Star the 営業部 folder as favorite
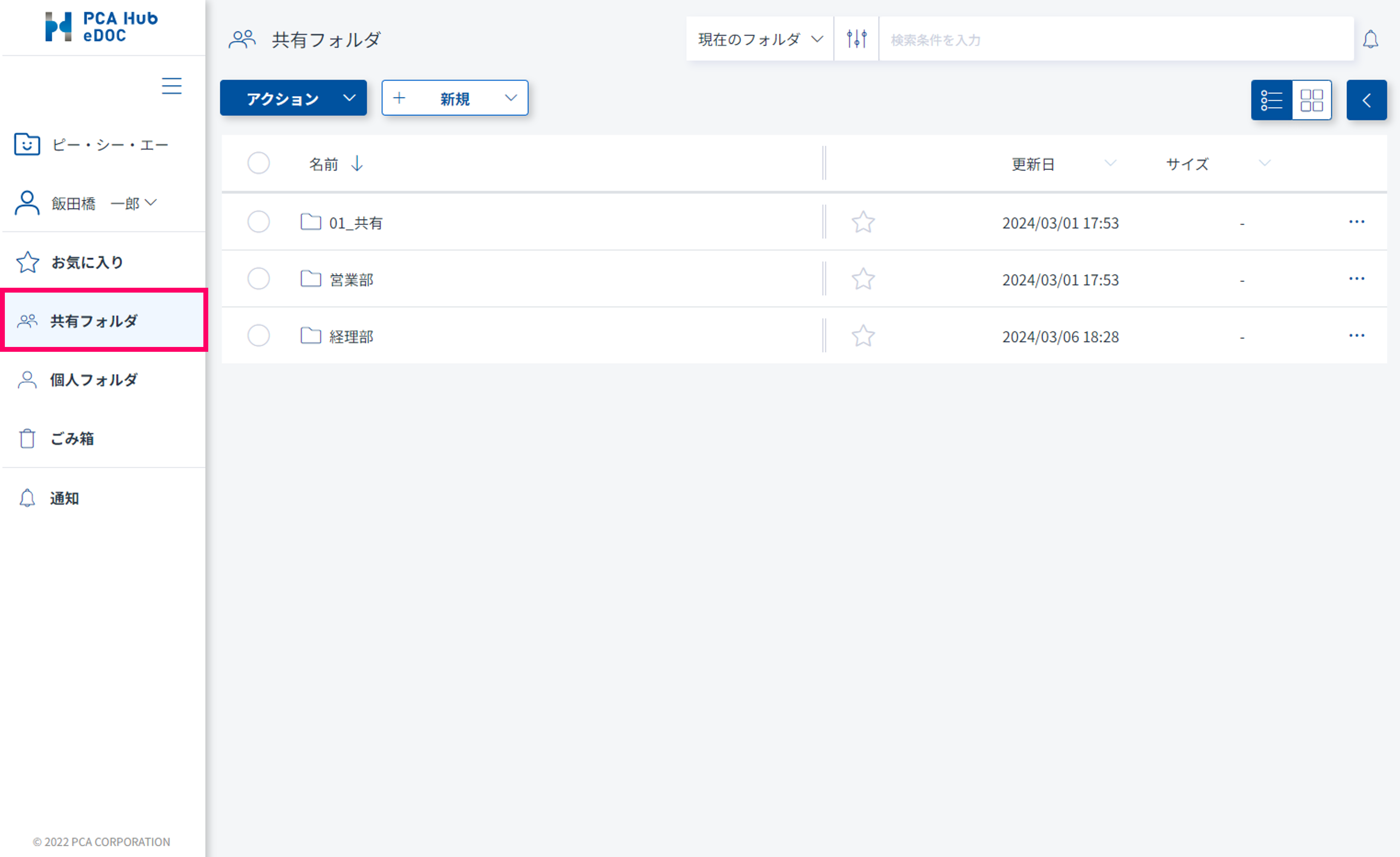 pos(863,279)
